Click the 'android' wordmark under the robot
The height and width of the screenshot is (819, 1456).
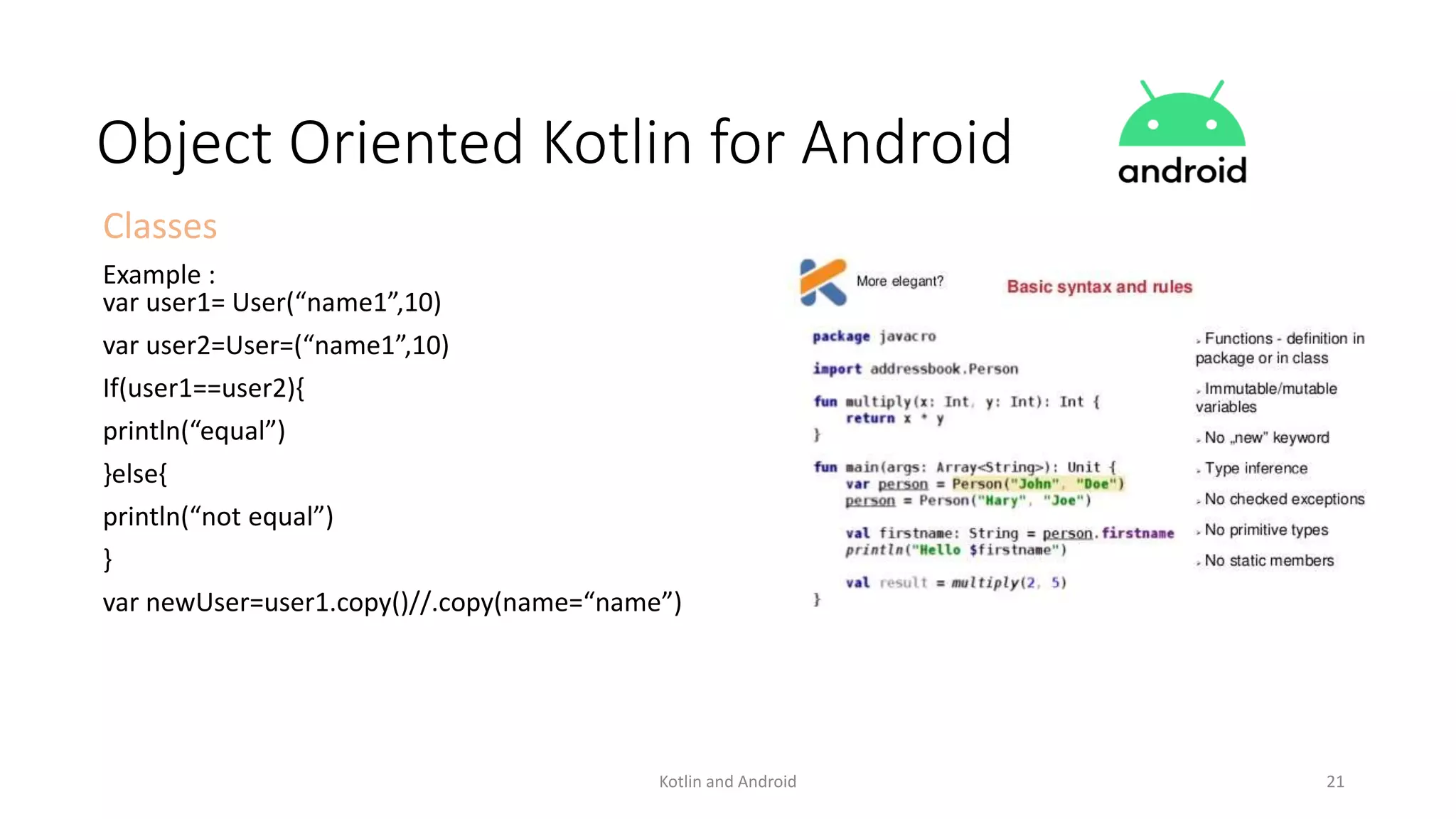point(1182,171)
